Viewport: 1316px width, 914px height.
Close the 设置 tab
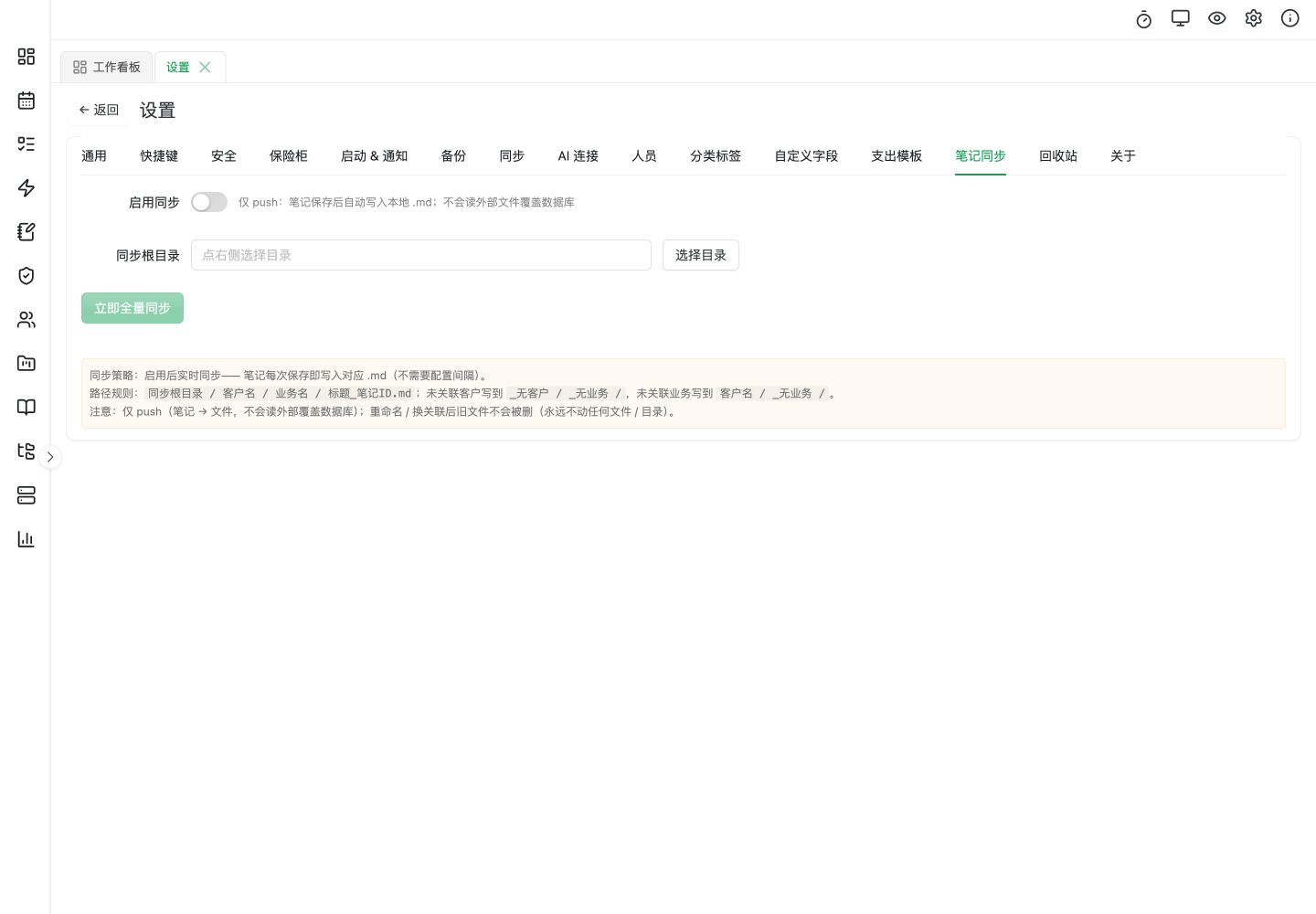(205, 67)
